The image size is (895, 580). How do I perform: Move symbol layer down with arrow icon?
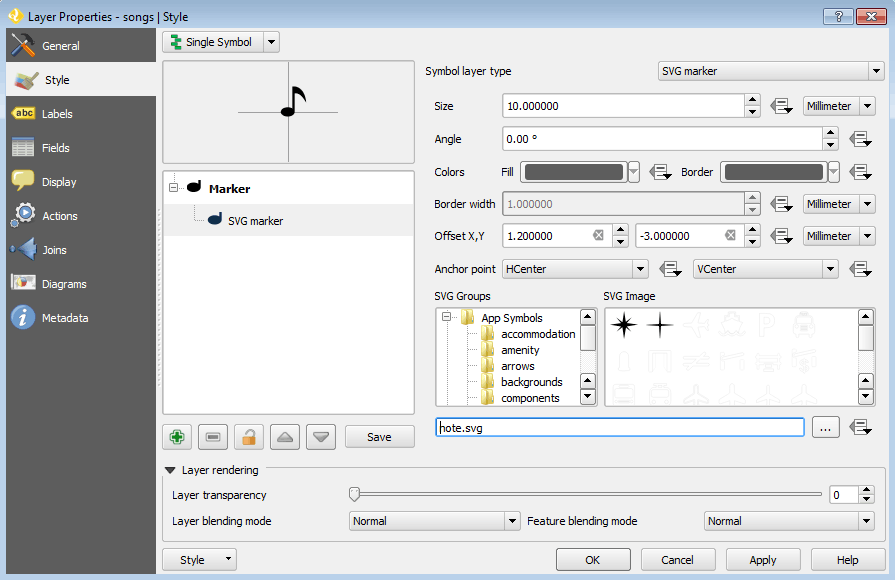point(320,437)
